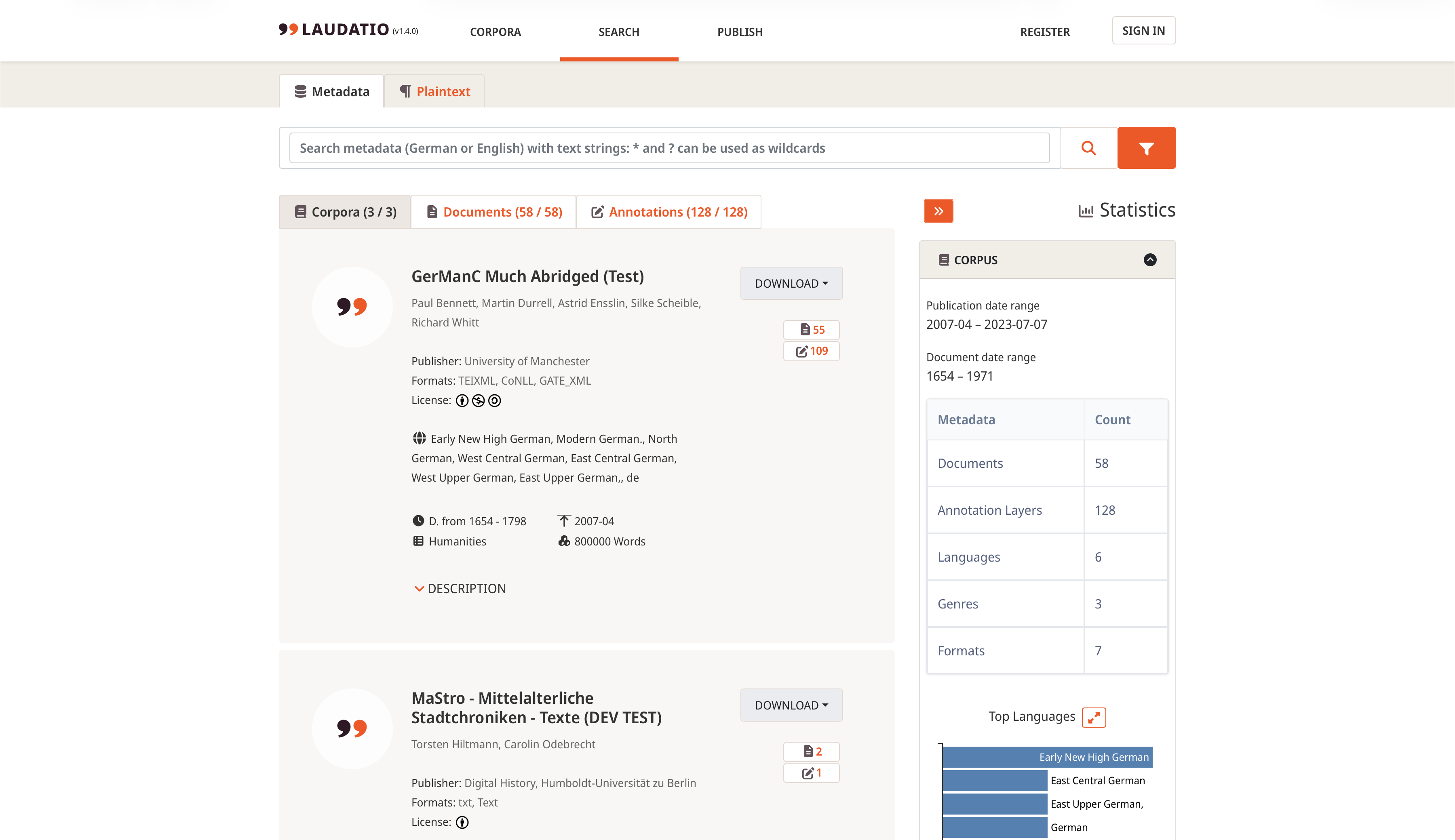Expand the GerManC DESCRIPTION section

[460, 588]
